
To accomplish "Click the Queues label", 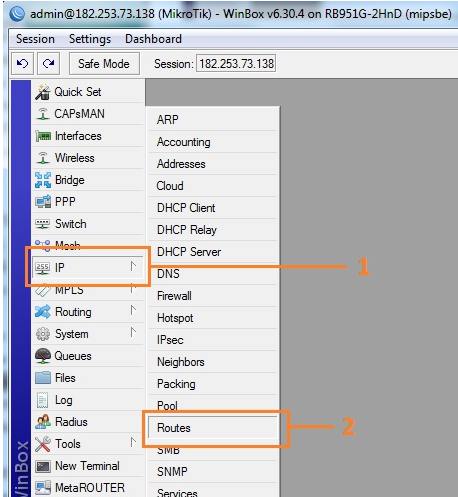I will click(73, 356).
